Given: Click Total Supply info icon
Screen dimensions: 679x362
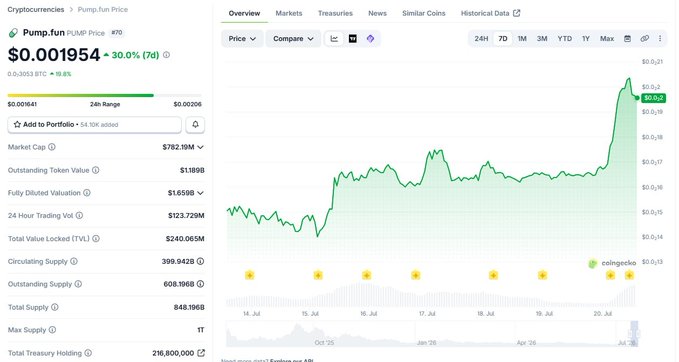Looking at the screenshot, I should 55,307.
